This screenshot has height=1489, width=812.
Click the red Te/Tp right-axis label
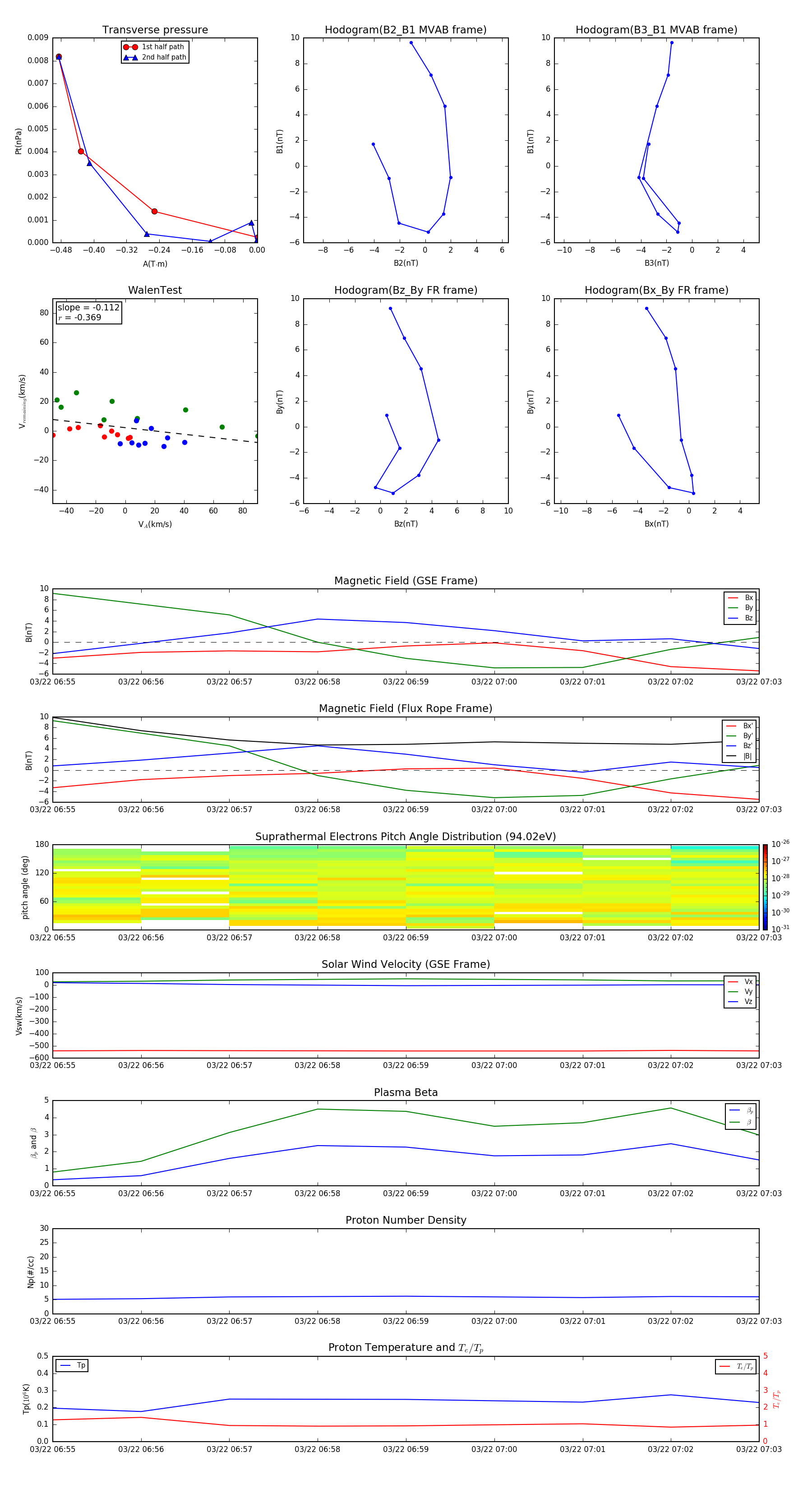pos(776,1399)
